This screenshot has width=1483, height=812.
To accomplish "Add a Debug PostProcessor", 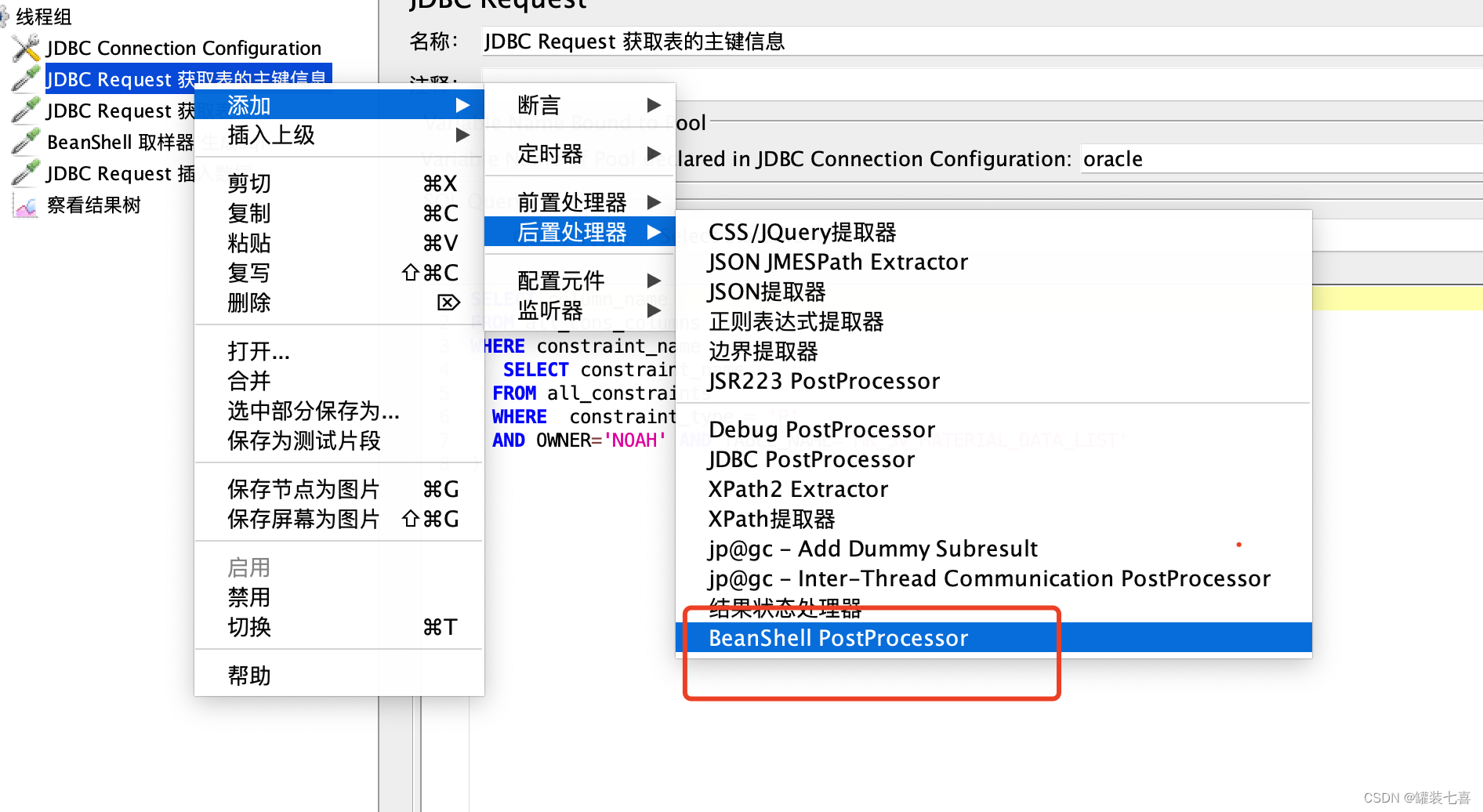I will tap(994, 430).
